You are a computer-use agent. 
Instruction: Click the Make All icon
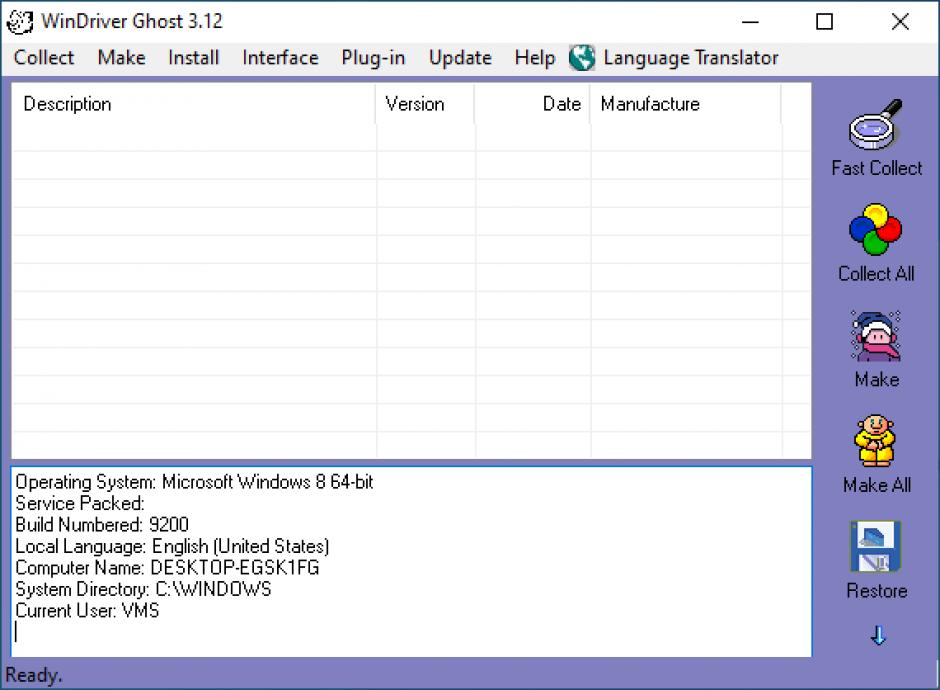tap(876, 442)
